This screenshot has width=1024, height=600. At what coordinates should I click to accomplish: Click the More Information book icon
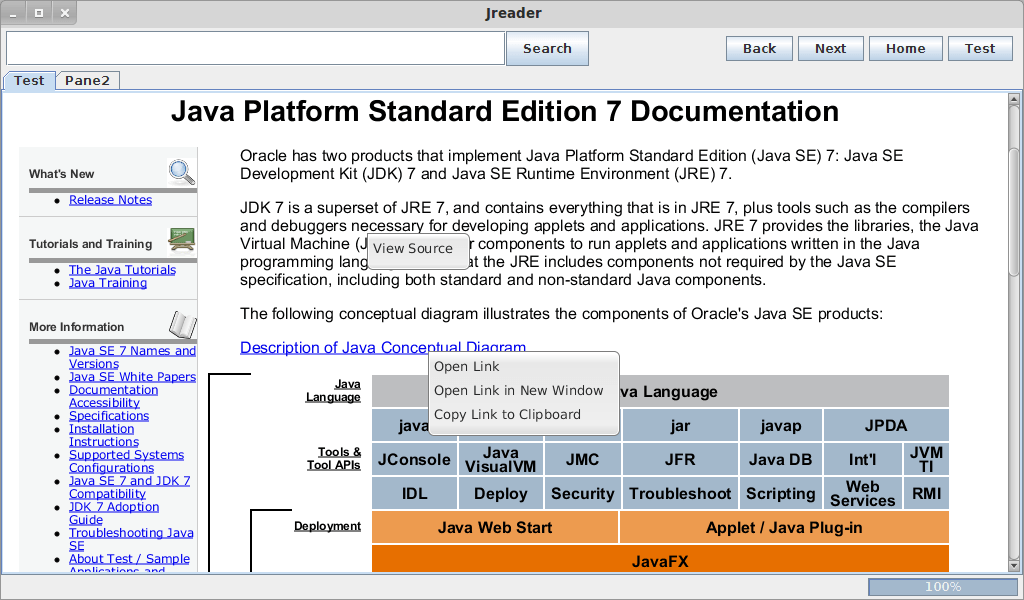click(x=182, y=325)
